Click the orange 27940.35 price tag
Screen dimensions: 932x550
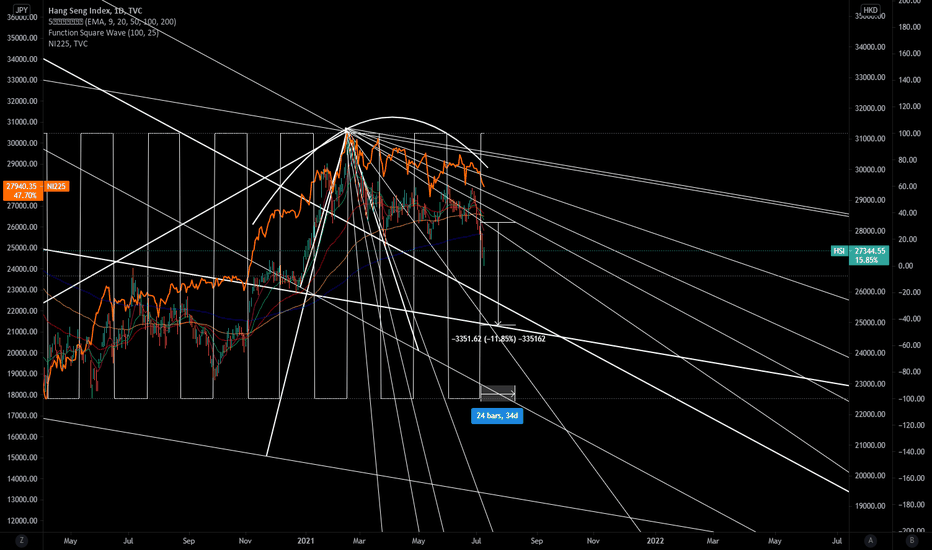pos(23,190)
